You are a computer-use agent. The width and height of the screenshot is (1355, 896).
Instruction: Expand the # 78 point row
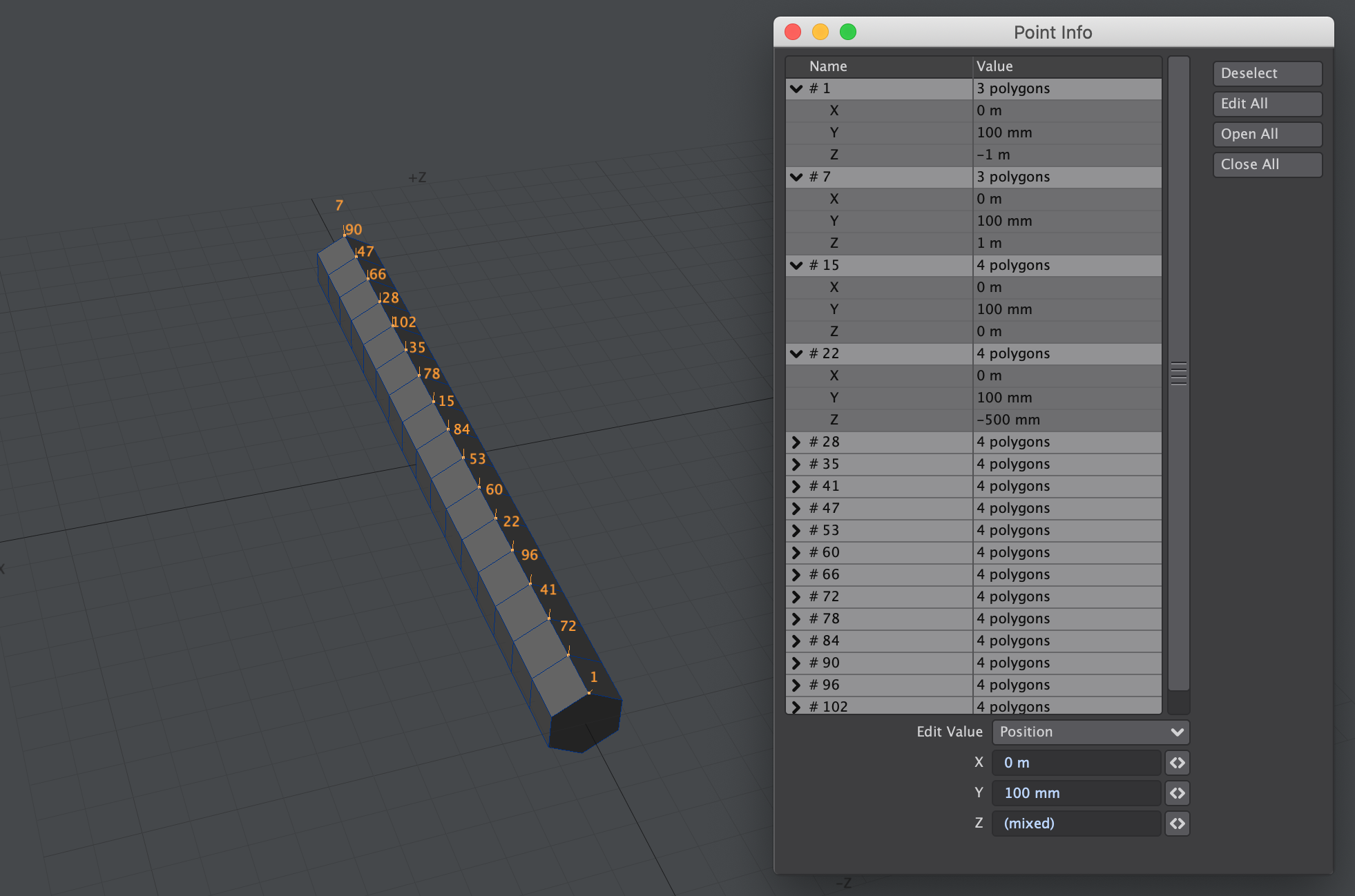[x=796, y=619]
